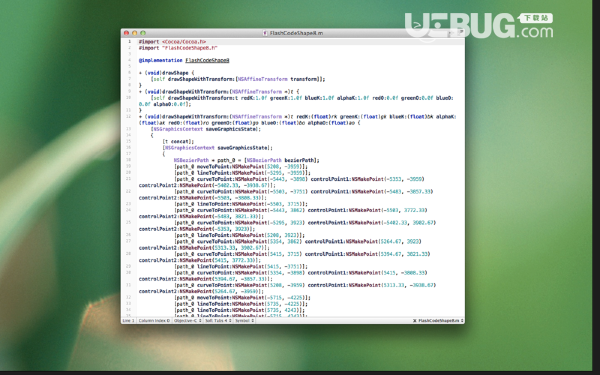Click line number 12 in the gutter
The width and height of the screenshot is (600, 375).
tap(129, 116)
